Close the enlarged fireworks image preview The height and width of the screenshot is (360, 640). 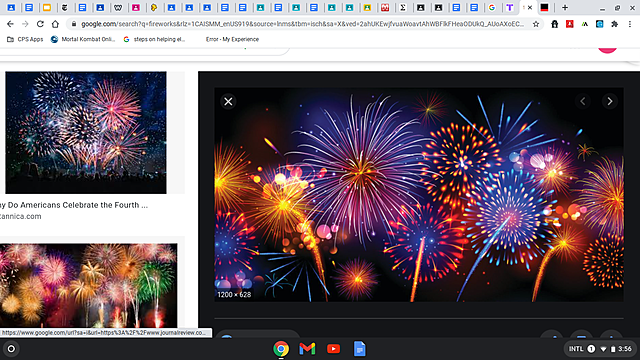pos(228,101)
